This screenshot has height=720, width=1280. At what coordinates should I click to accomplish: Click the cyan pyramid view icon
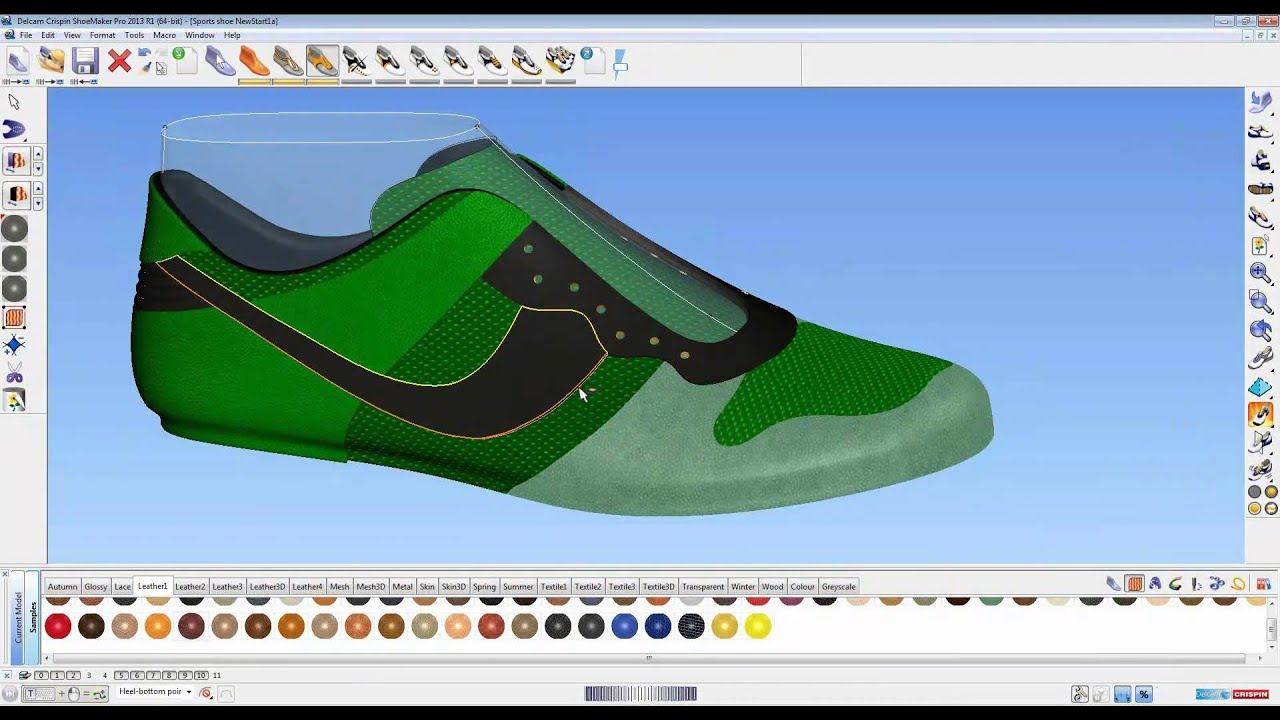tap(1260, 386)
